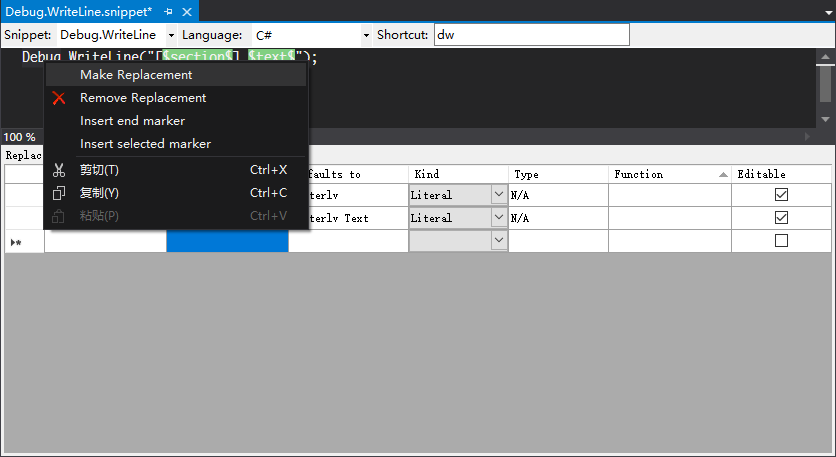This screenshot has width=836, height=457.
Task: Click the scissors Cut icon
Action: [x=59, y=170]
